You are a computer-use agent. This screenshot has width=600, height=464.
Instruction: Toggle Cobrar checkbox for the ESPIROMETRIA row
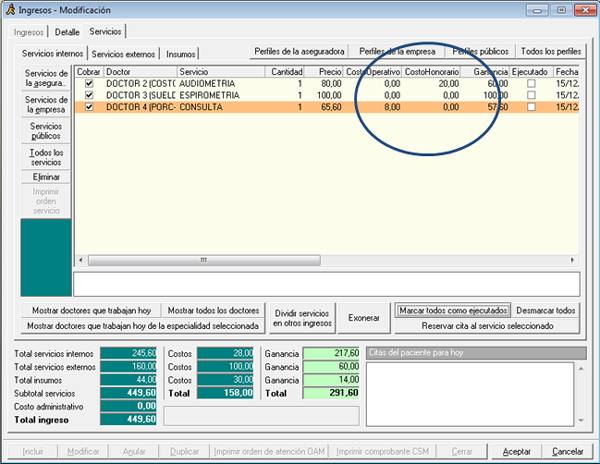[x=90, y=95]
